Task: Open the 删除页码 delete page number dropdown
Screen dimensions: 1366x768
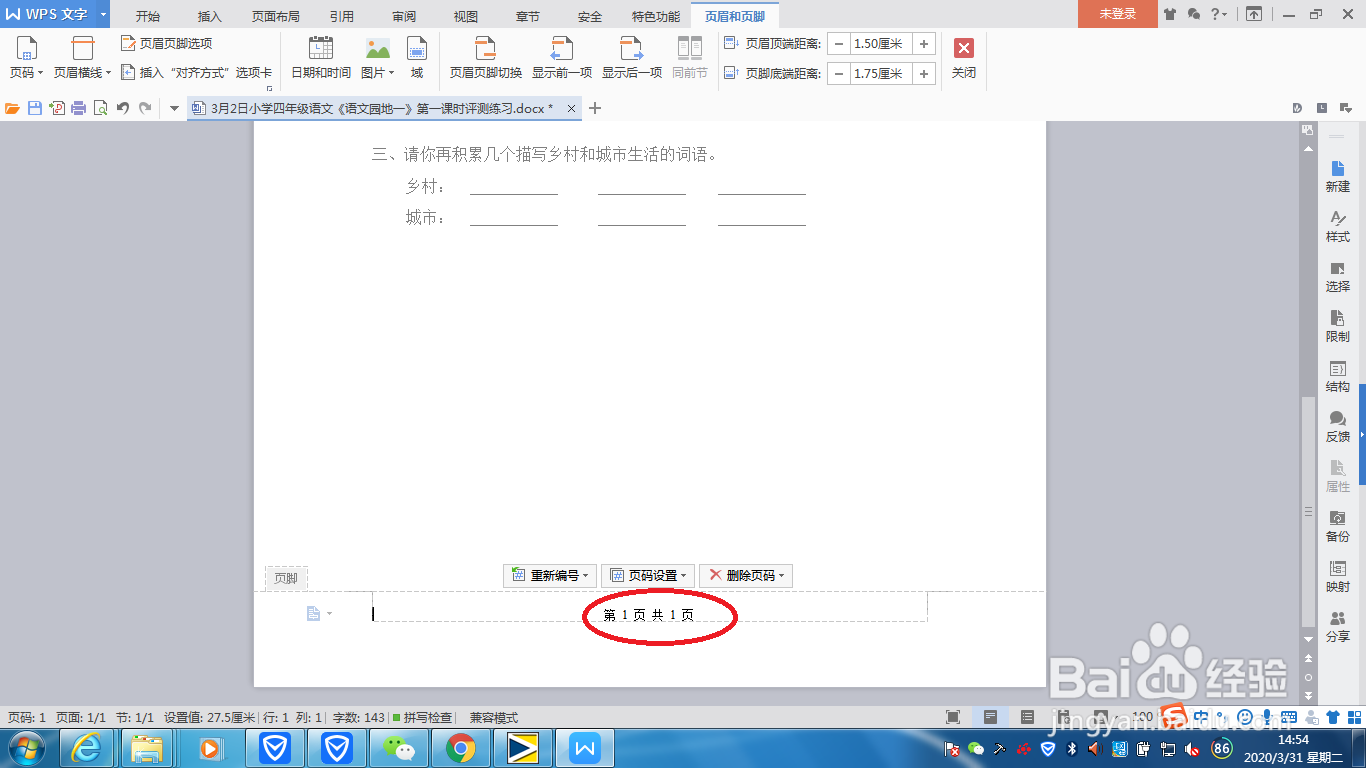Action: click(x=746, y=575)
